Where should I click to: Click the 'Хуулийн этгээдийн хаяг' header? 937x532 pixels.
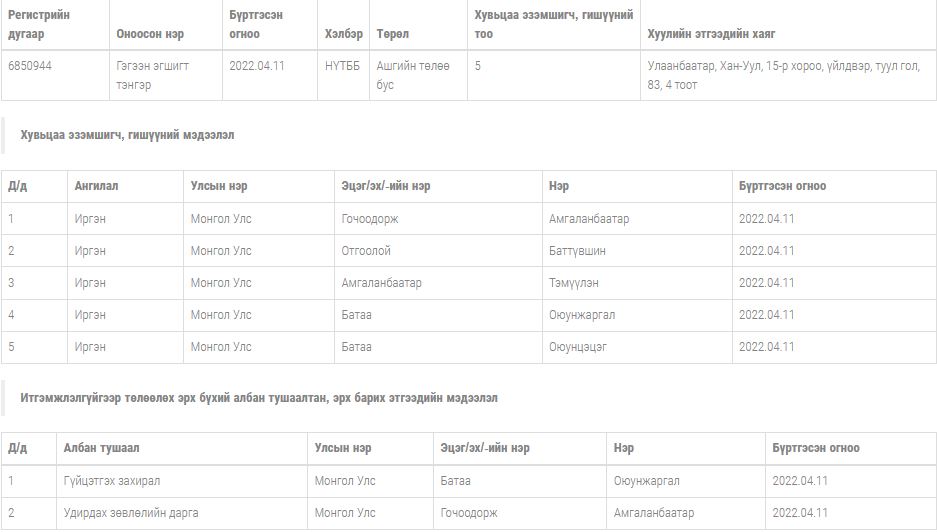711,33
